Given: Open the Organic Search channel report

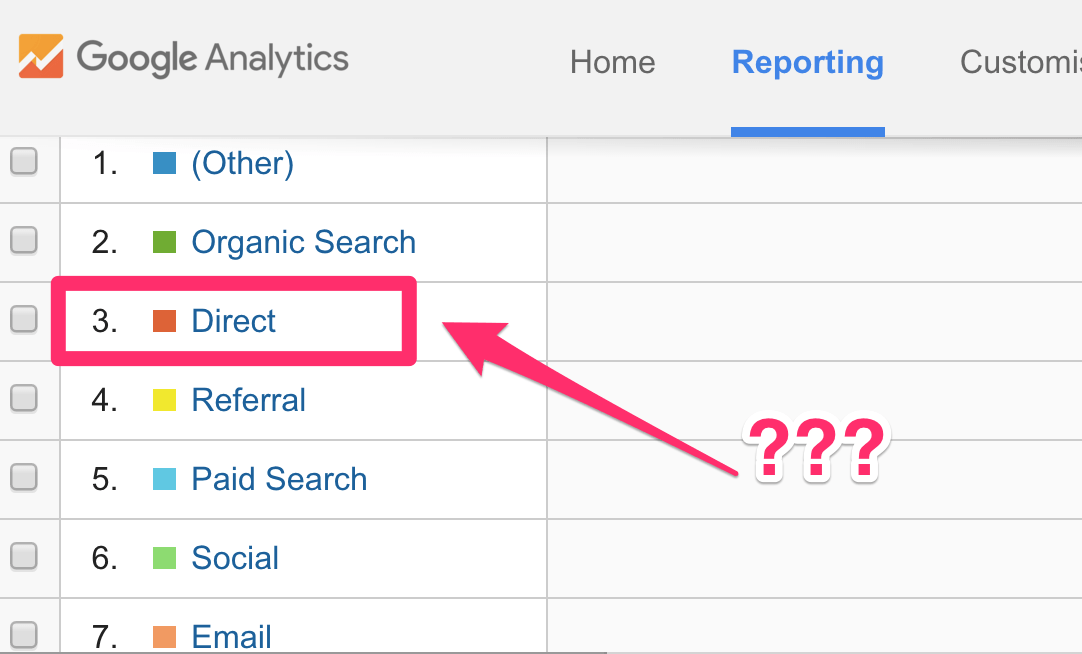Looking at the screenshot, I should [x=303, y=242].
